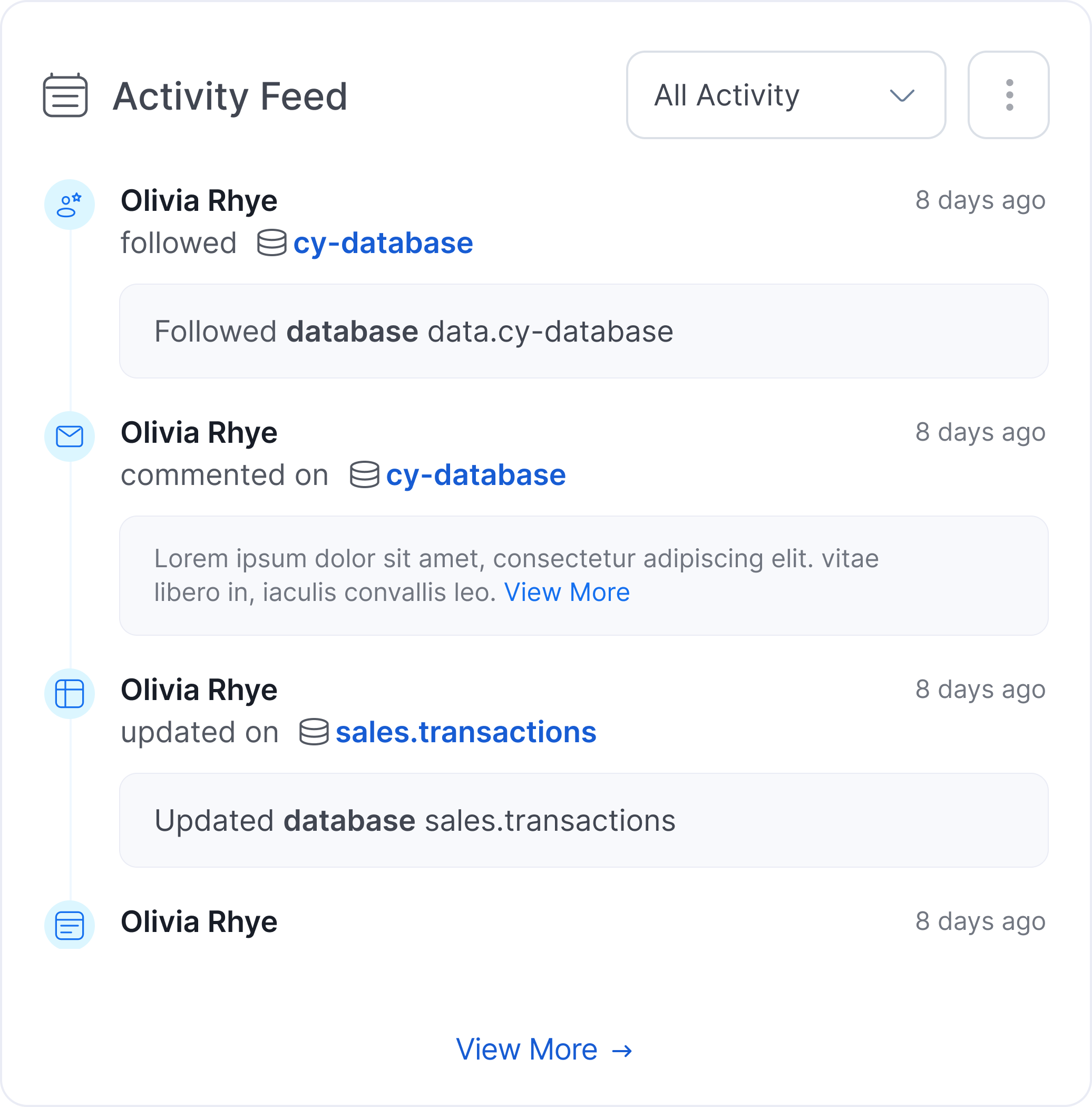Viewport: 1092px width, 1107px height.
Task: Click database icon beside followed cy-database
Action: [x=271, y=243]
